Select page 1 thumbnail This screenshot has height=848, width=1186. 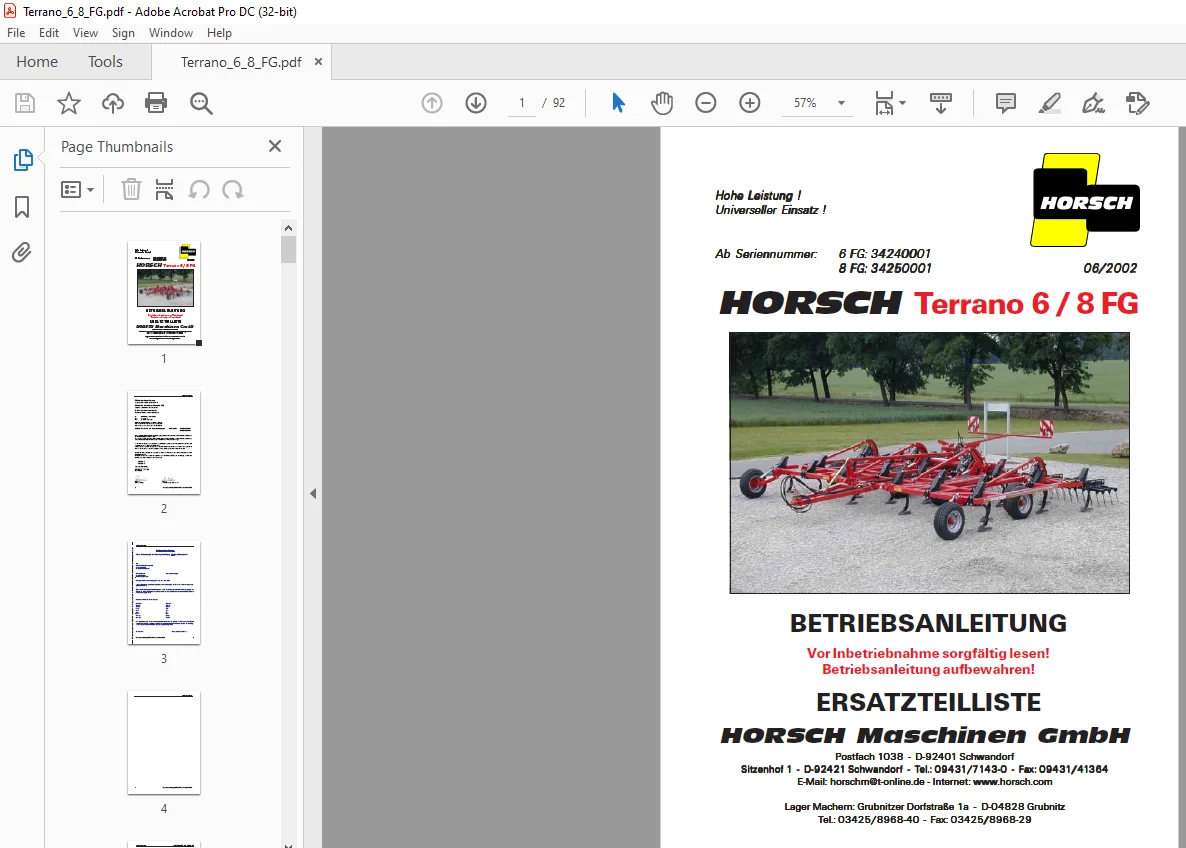click(164, 293)
